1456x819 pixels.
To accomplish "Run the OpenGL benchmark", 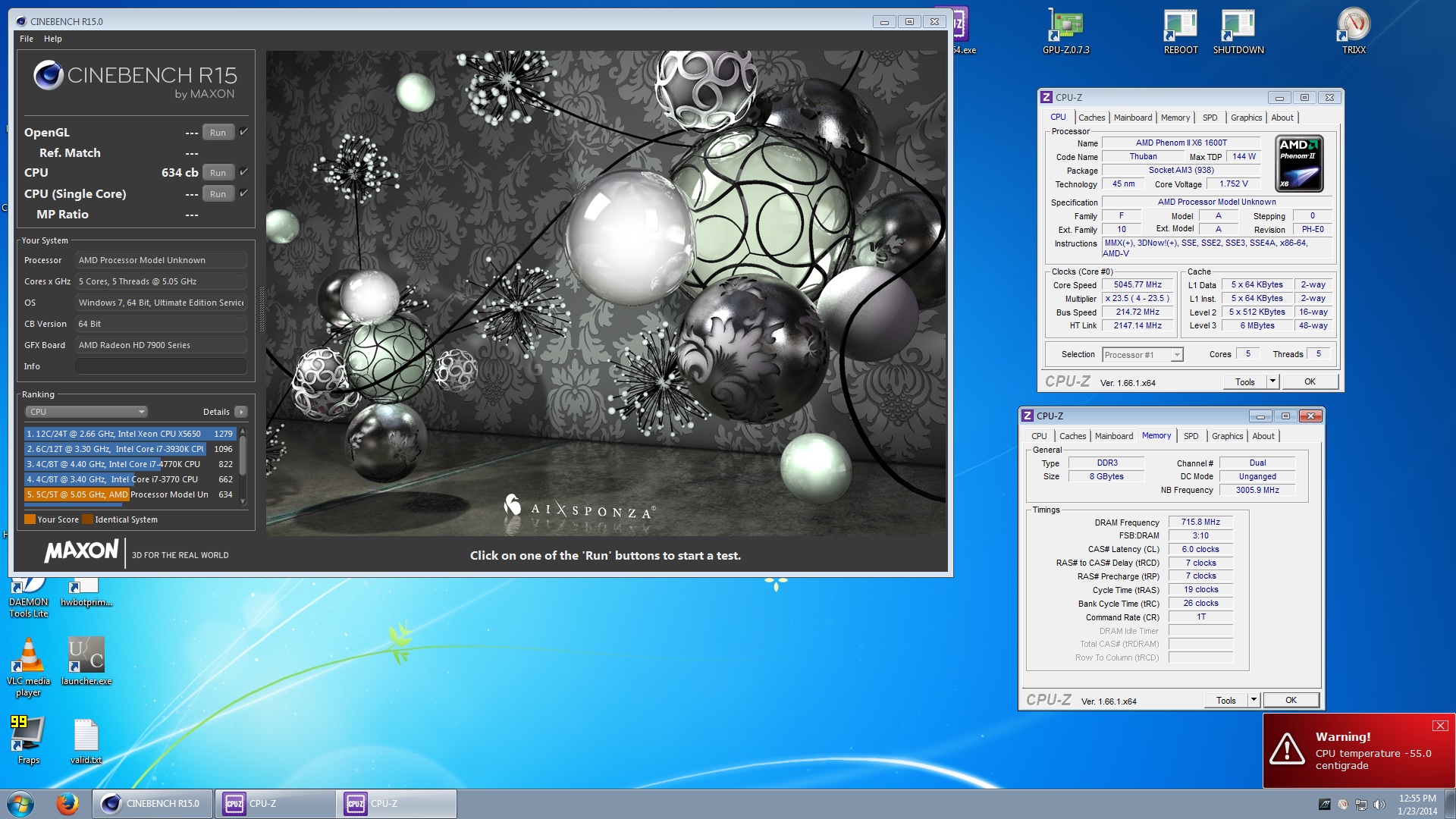I will (x=218, y=132).
